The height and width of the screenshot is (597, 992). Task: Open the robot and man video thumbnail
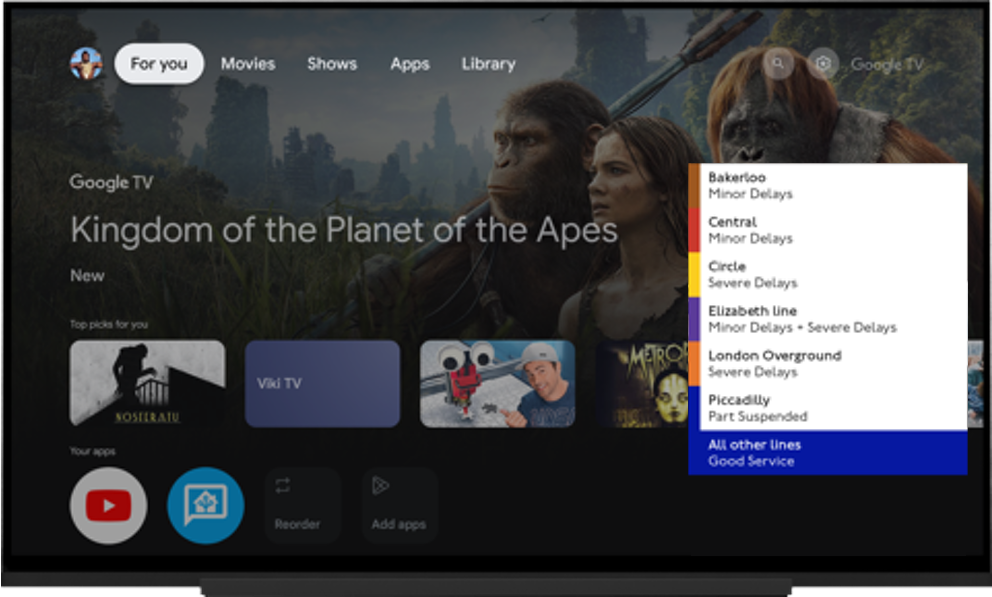point(498,383)
